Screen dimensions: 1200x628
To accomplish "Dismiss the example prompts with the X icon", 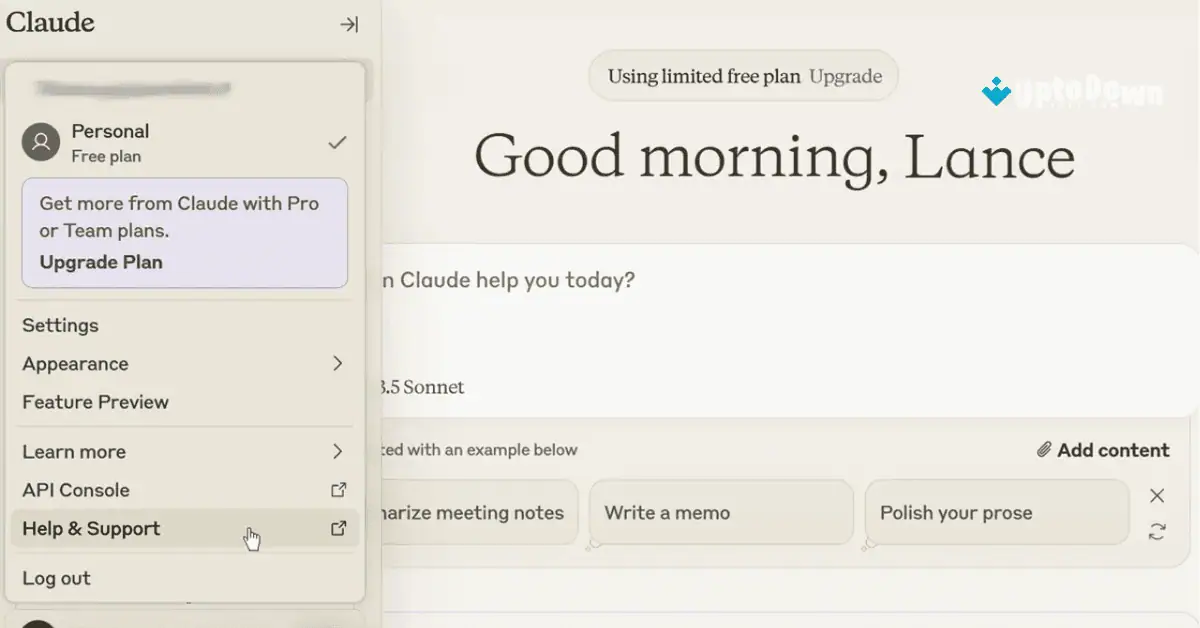I will 1157,494.
